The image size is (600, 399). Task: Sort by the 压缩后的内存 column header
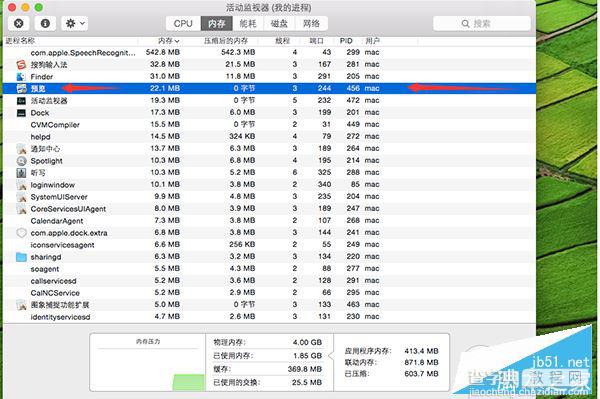pyautogui.click(x=225, y=41)
